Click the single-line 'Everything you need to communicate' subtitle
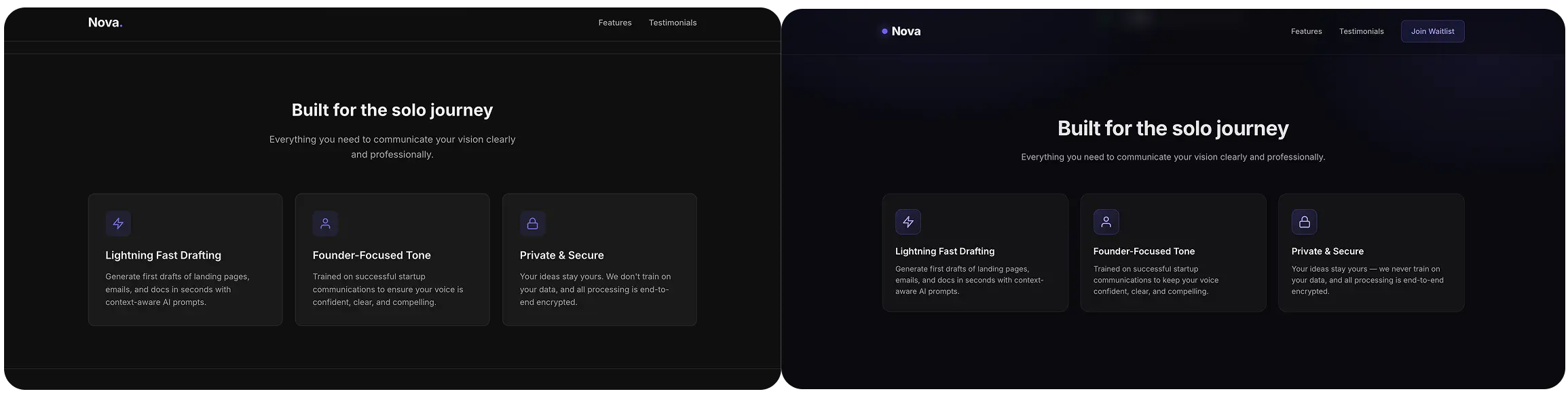Image resolution: width=1568 pixels, height=398 pixels. pyautogui.click(x=1173, y=157)
